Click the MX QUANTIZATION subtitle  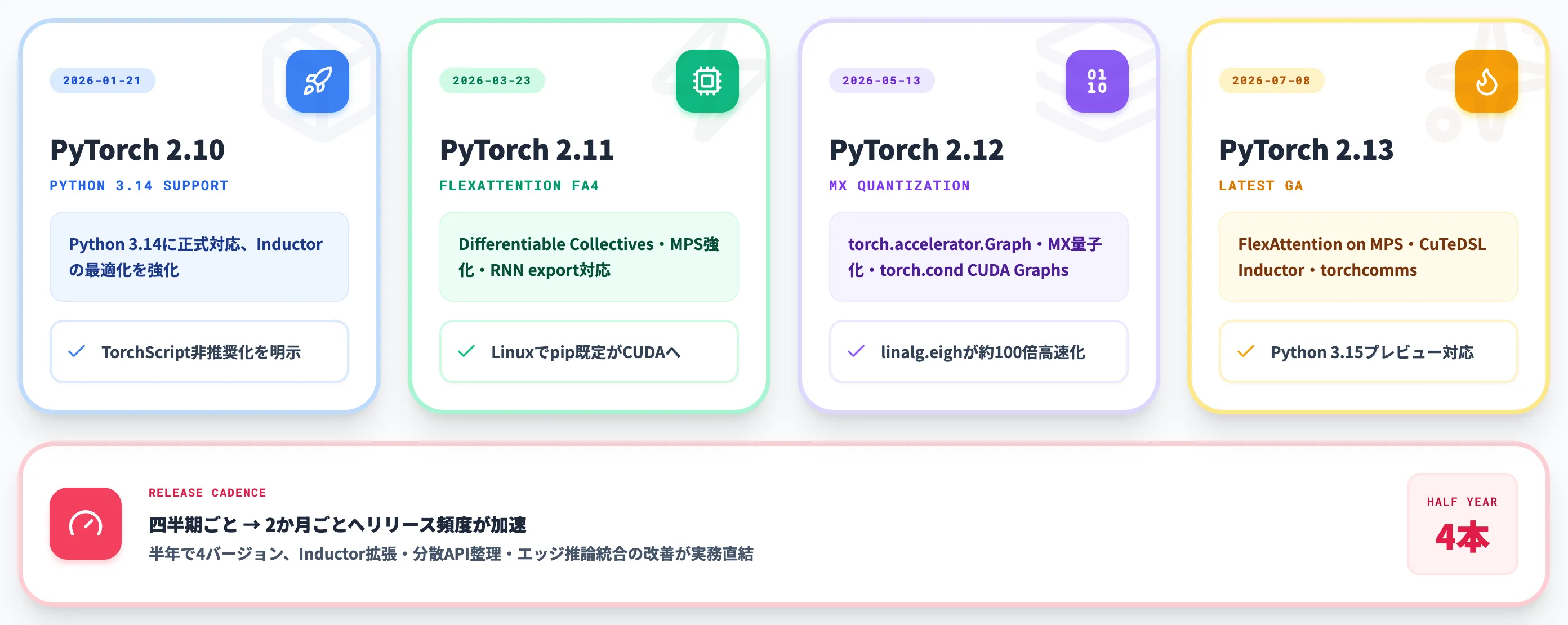(899, 186)
